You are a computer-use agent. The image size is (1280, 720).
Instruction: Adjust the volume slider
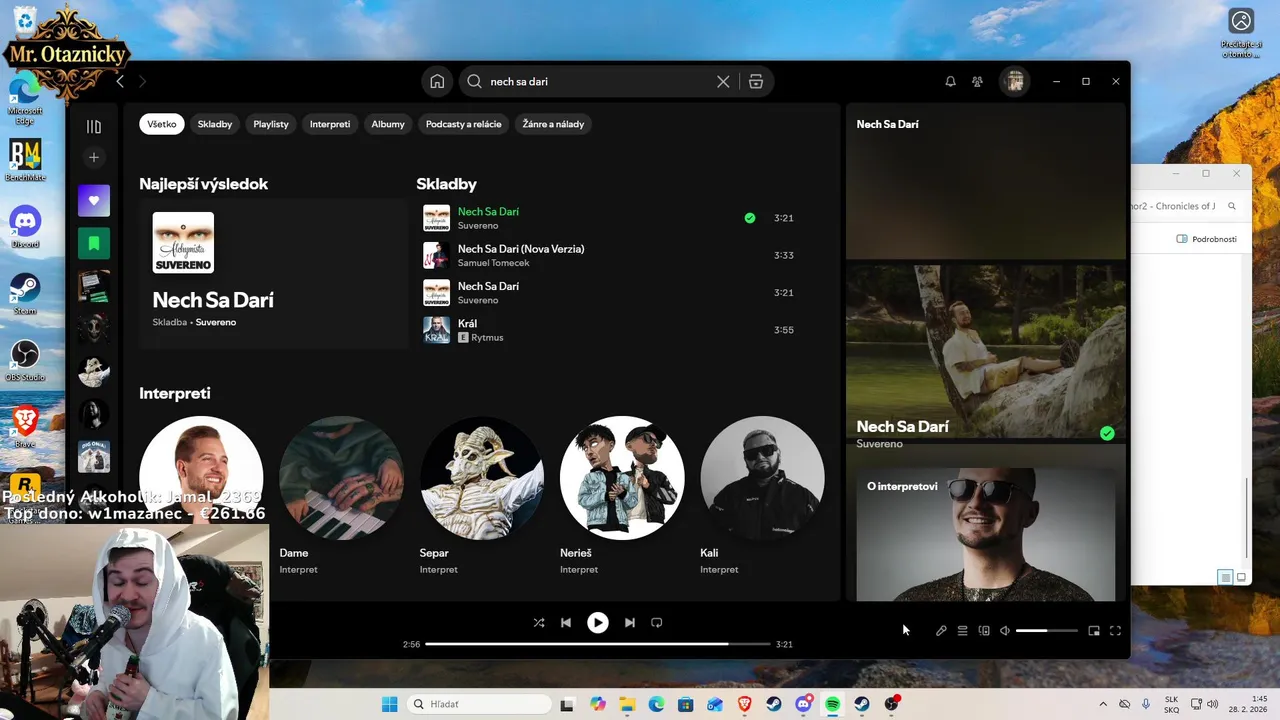click(1047, 631)
